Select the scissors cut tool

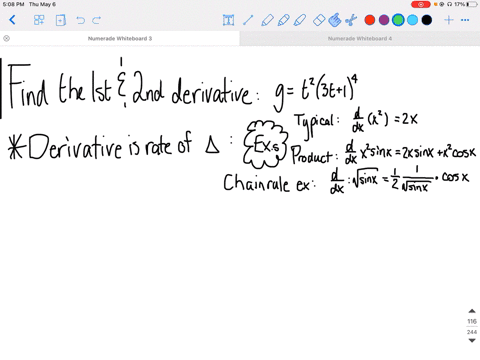pyautogui.click(x=351, y=20)
